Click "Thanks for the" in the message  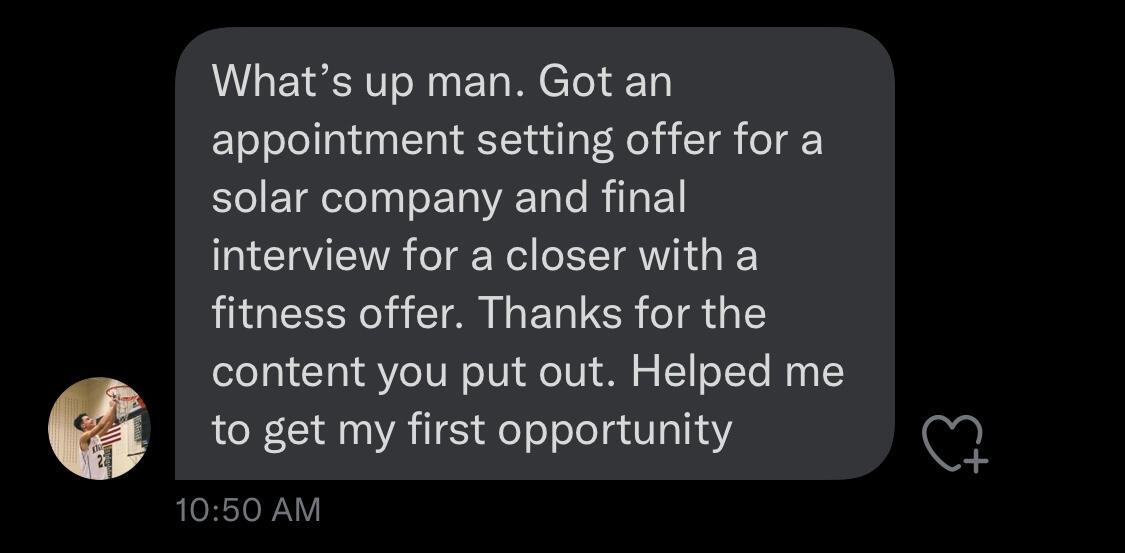(621, 314)
